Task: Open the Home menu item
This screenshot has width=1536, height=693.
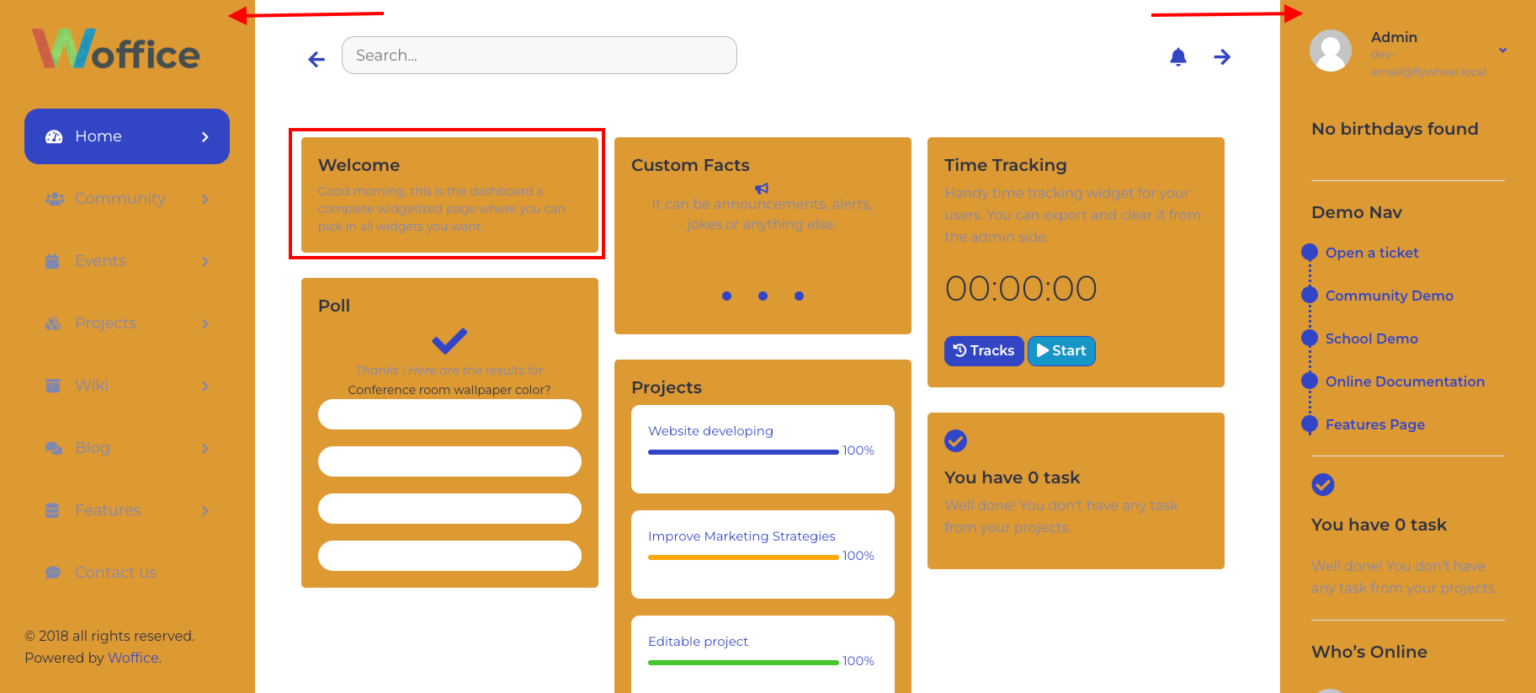Action: point(97,136)
